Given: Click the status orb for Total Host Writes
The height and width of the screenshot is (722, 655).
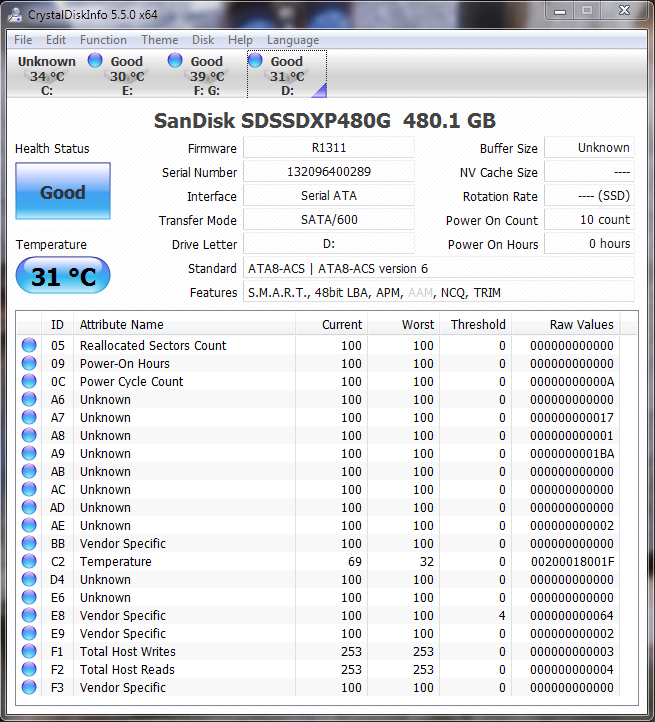Looking at the screenshot, I should tap(29, 652).
